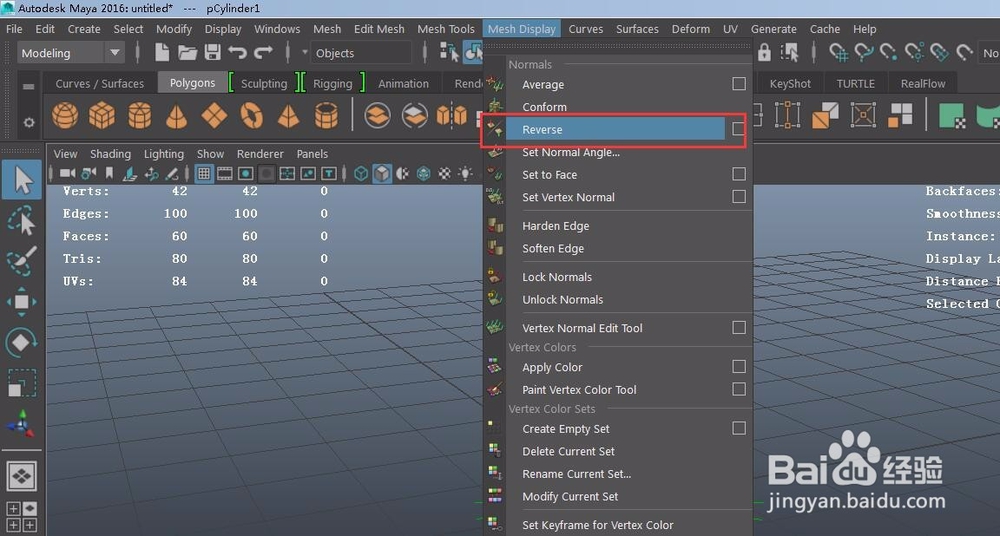This screenshot has height=536, width=1000.
Task: Create a polygon sphere from shelf
Action: 65,116
